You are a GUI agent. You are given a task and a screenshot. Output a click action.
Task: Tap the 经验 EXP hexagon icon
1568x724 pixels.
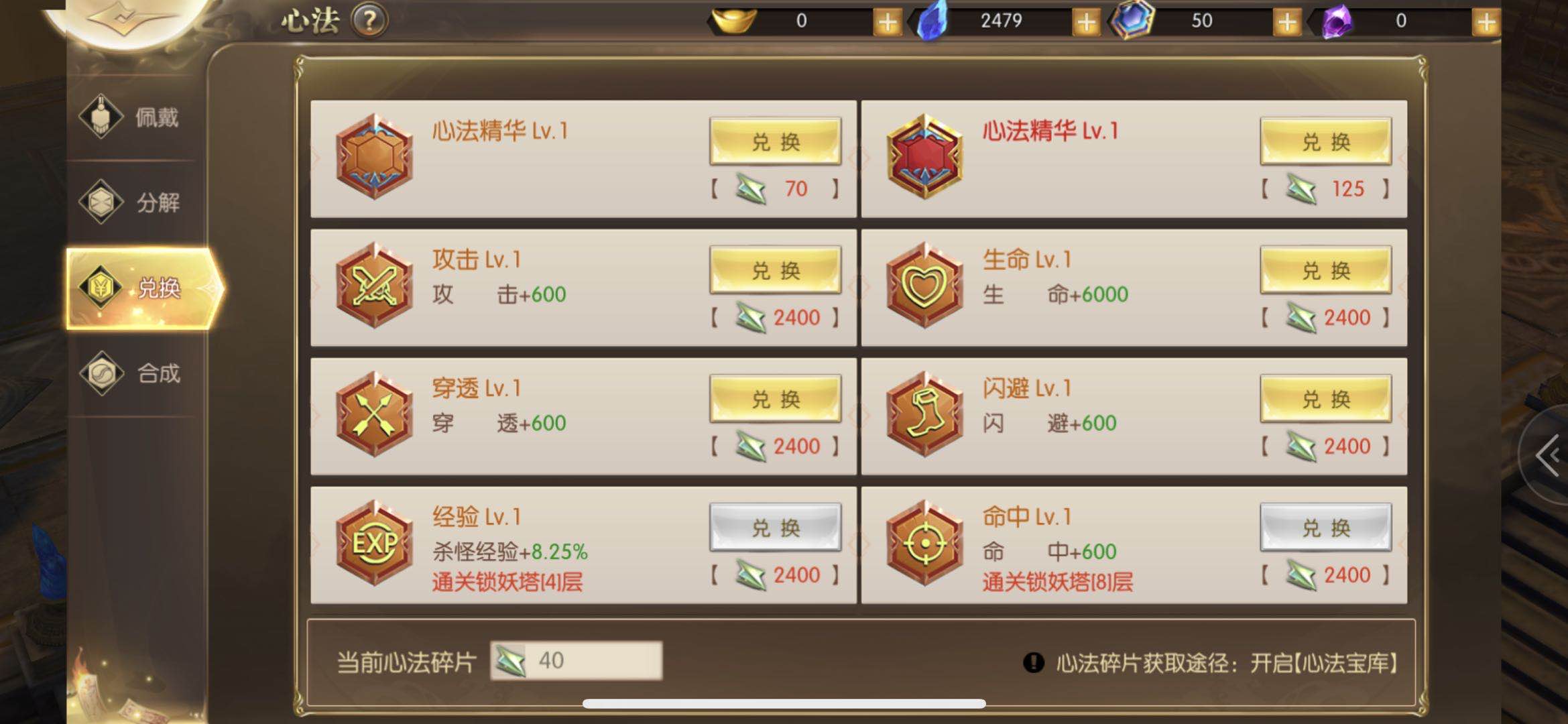point(375,542)
